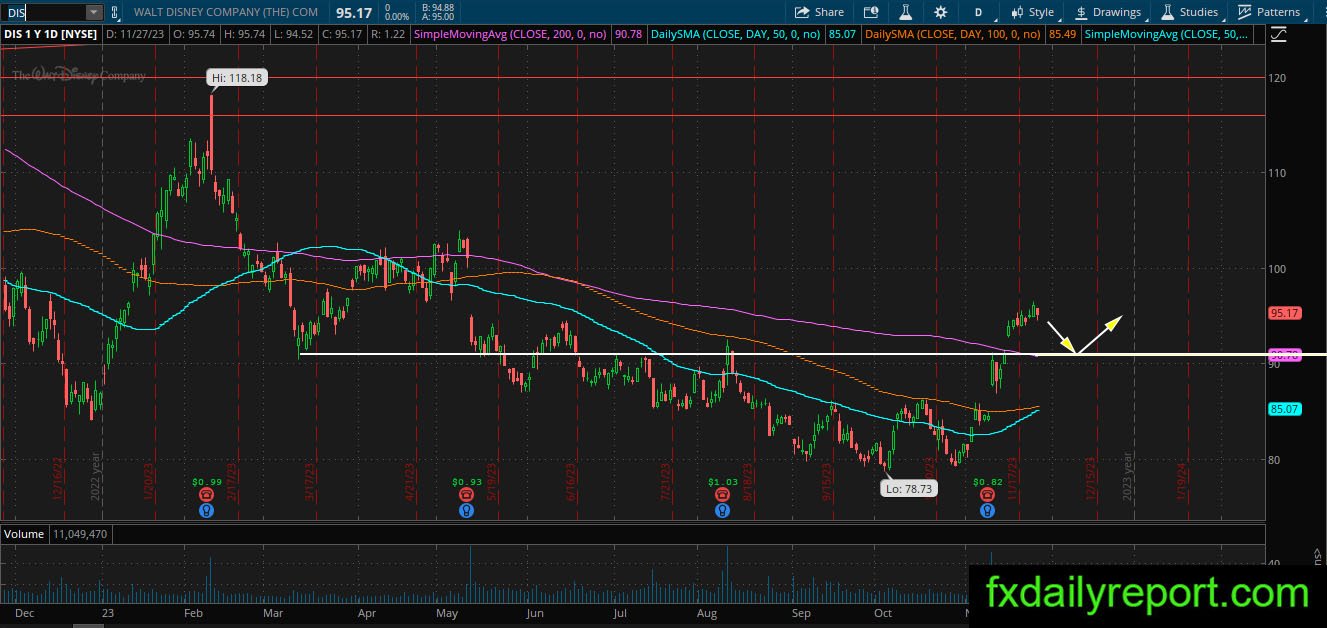
Task: Click the SimpleMovingAvg 200 study label
Action: click(511, 34)
